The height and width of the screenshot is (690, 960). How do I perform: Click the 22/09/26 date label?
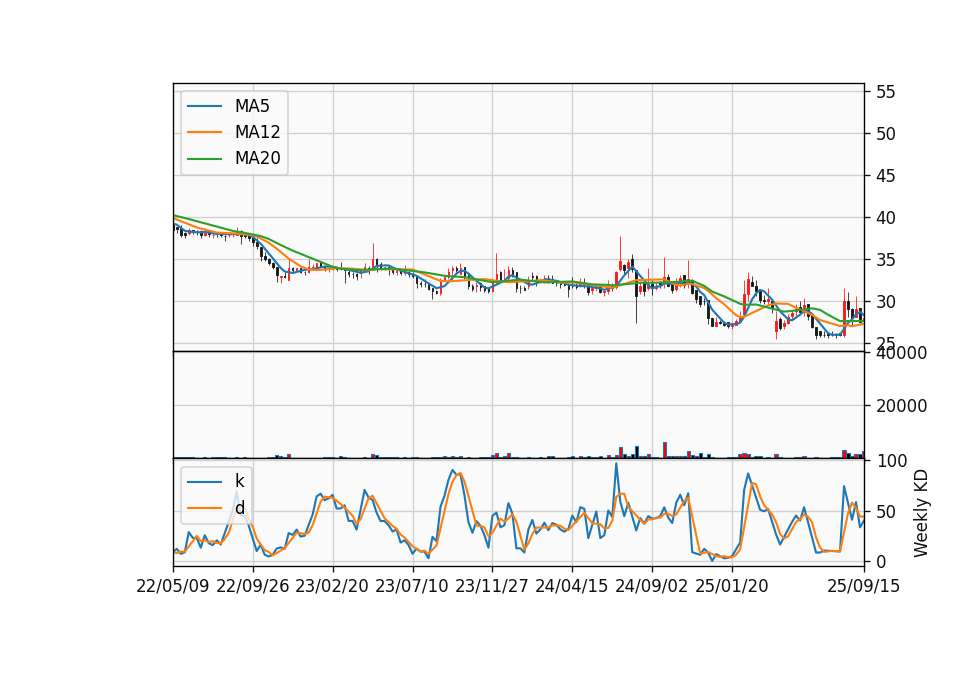click(x=253, y=586)
